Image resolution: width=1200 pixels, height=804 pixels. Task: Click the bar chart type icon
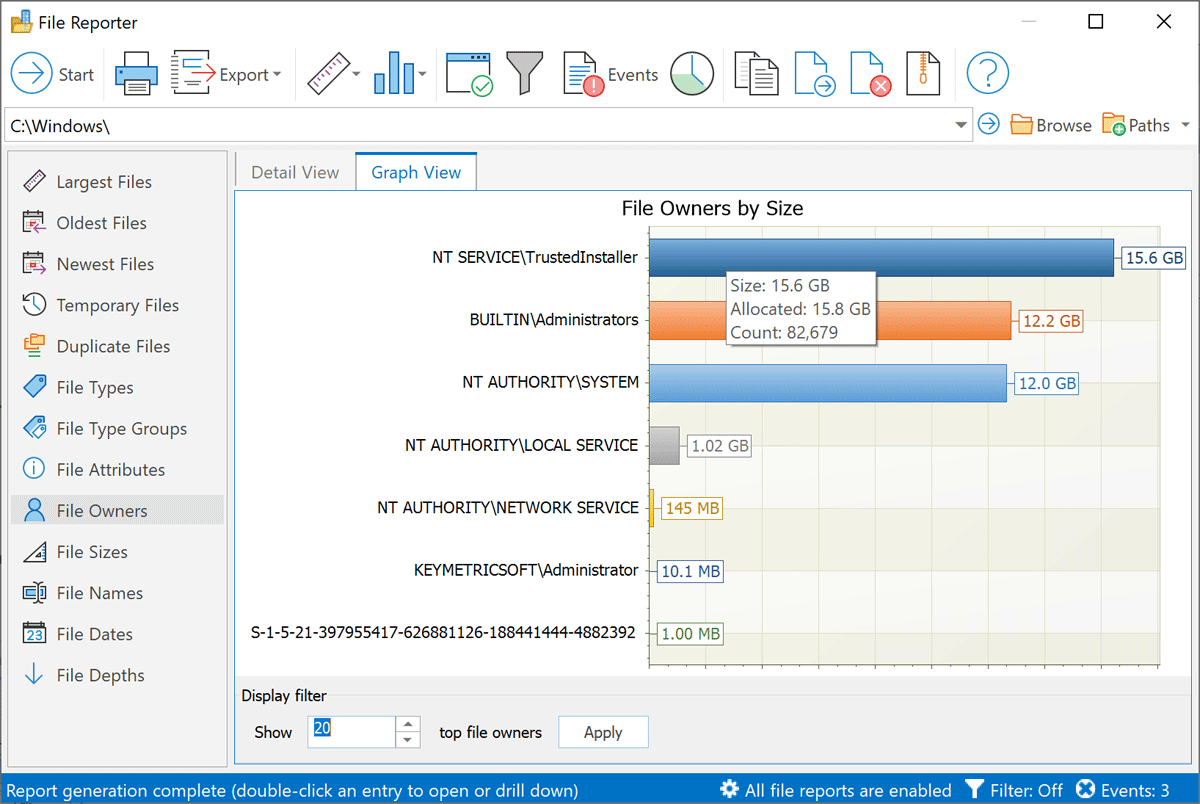pyautogui.click(x=393, y=74)
